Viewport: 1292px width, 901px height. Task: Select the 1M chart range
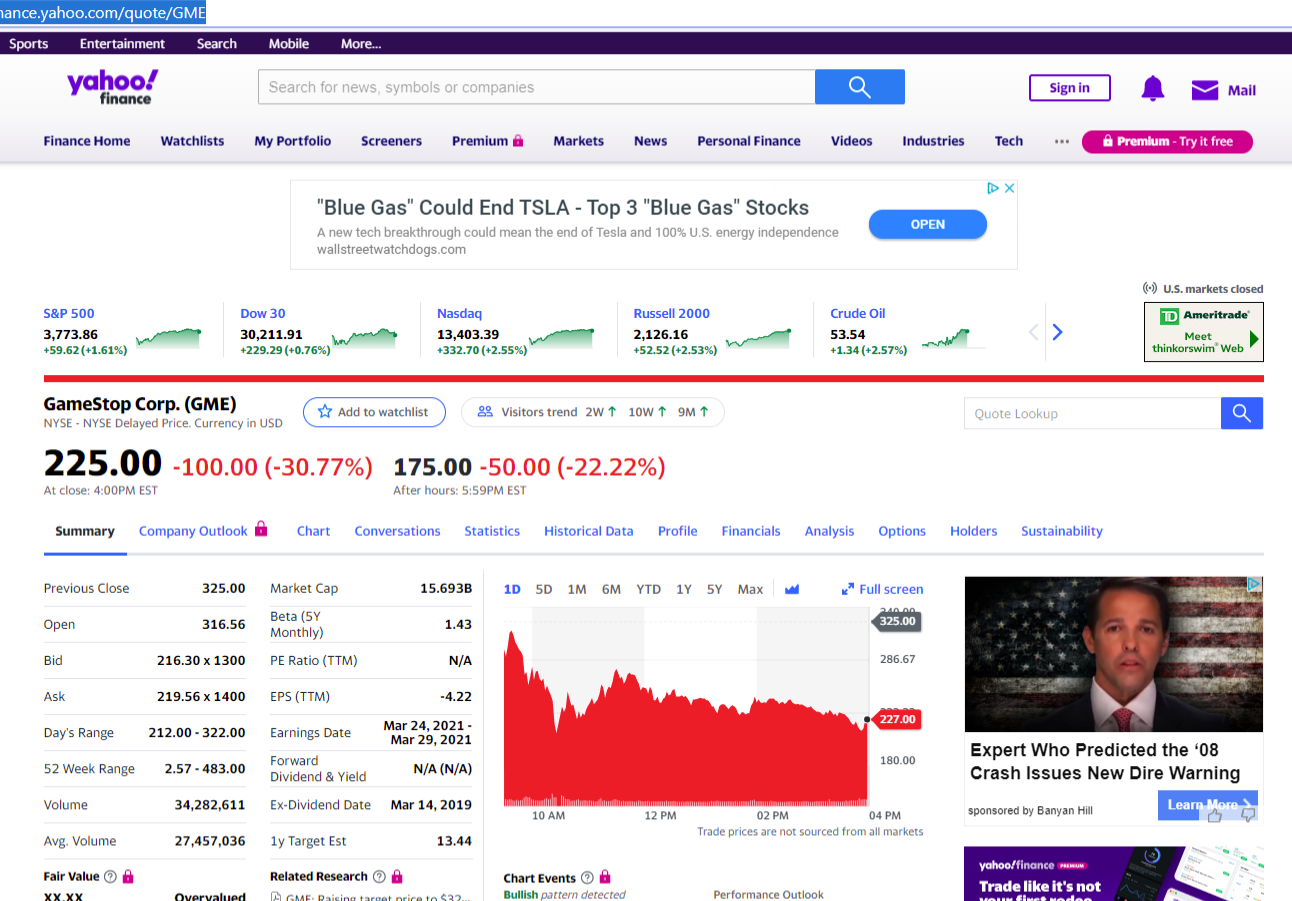coord(577,589)
